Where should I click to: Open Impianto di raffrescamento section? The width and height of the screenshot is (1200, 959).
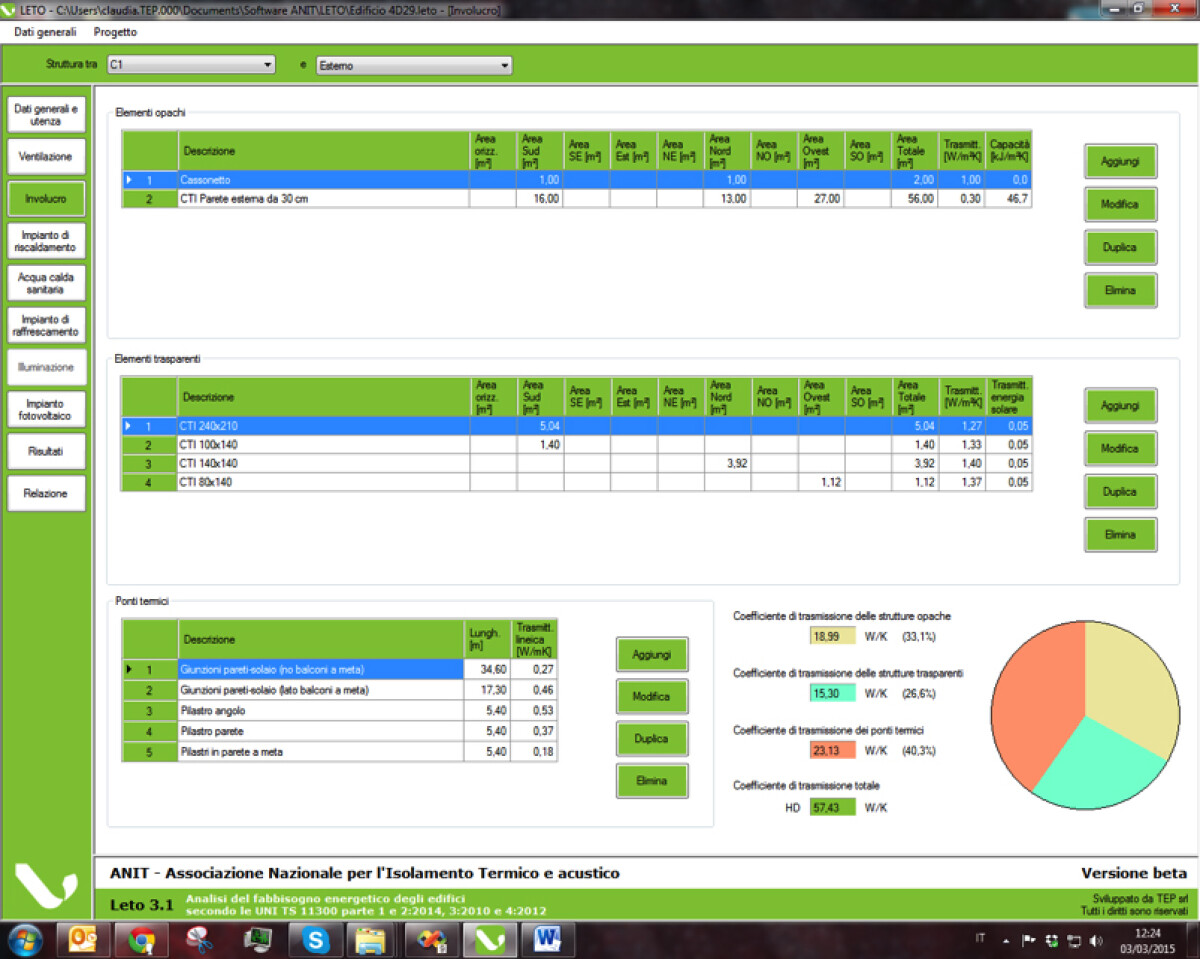pos(46,325)
